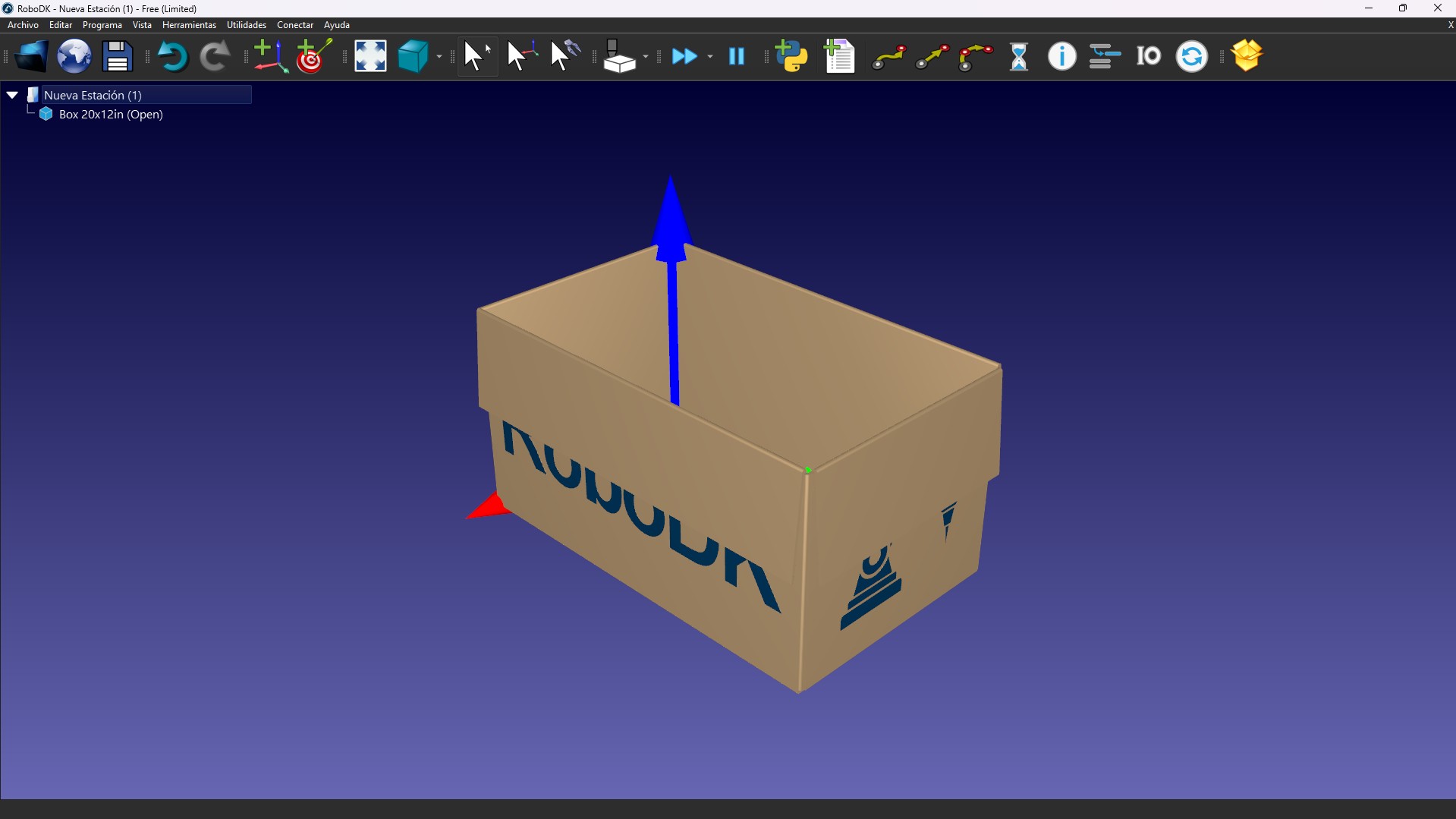Select Box 20x12in (Open) tree item
The image size is (1456, 819).
(x=111, y=115)
